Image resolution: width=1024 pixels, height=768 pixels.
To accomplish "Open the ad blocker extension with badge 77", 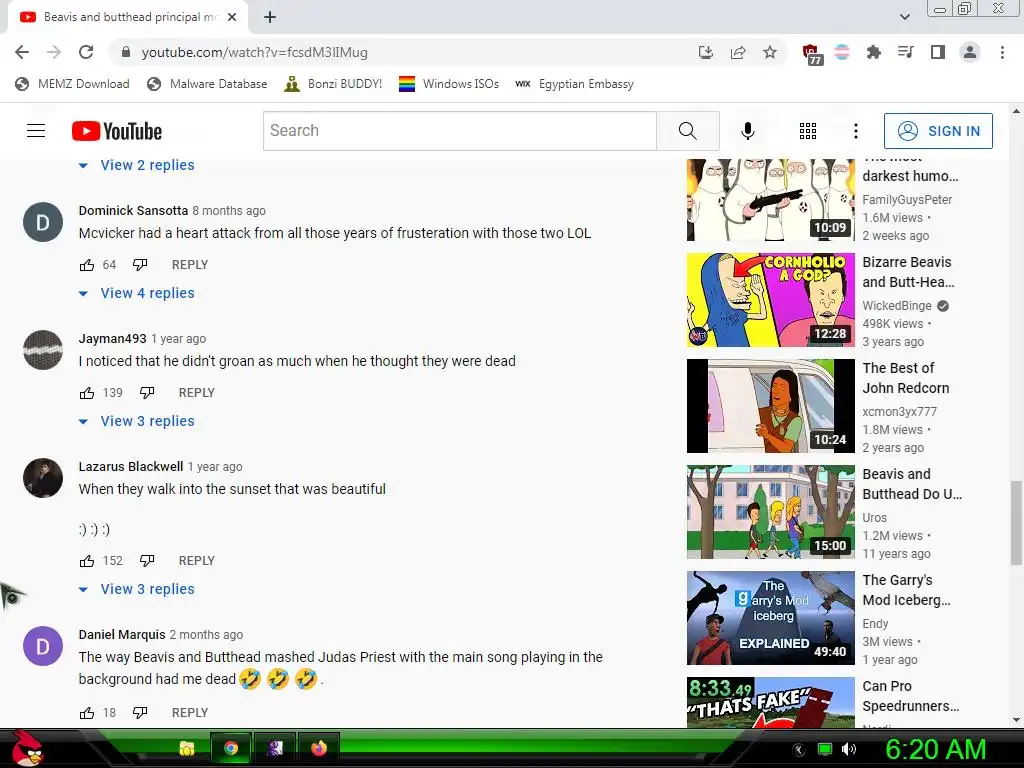I will (811, 54).
